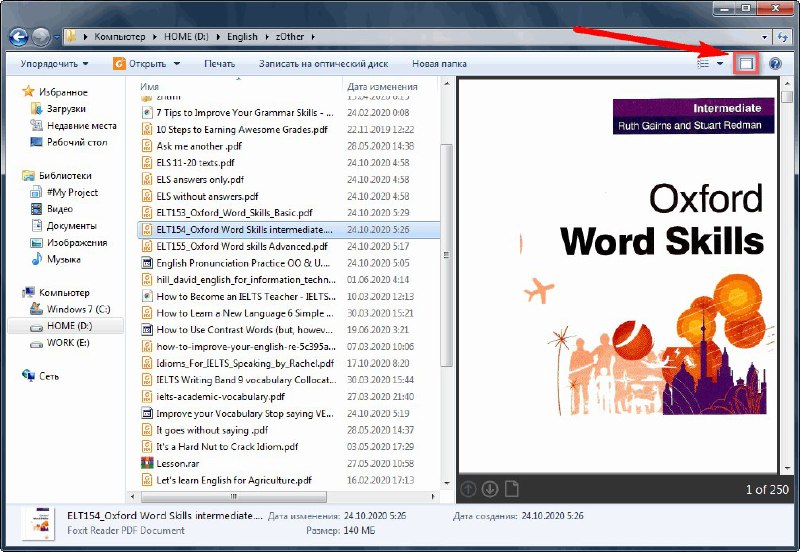
Task: Sort by Имя column header
Action: pos(149,86)
